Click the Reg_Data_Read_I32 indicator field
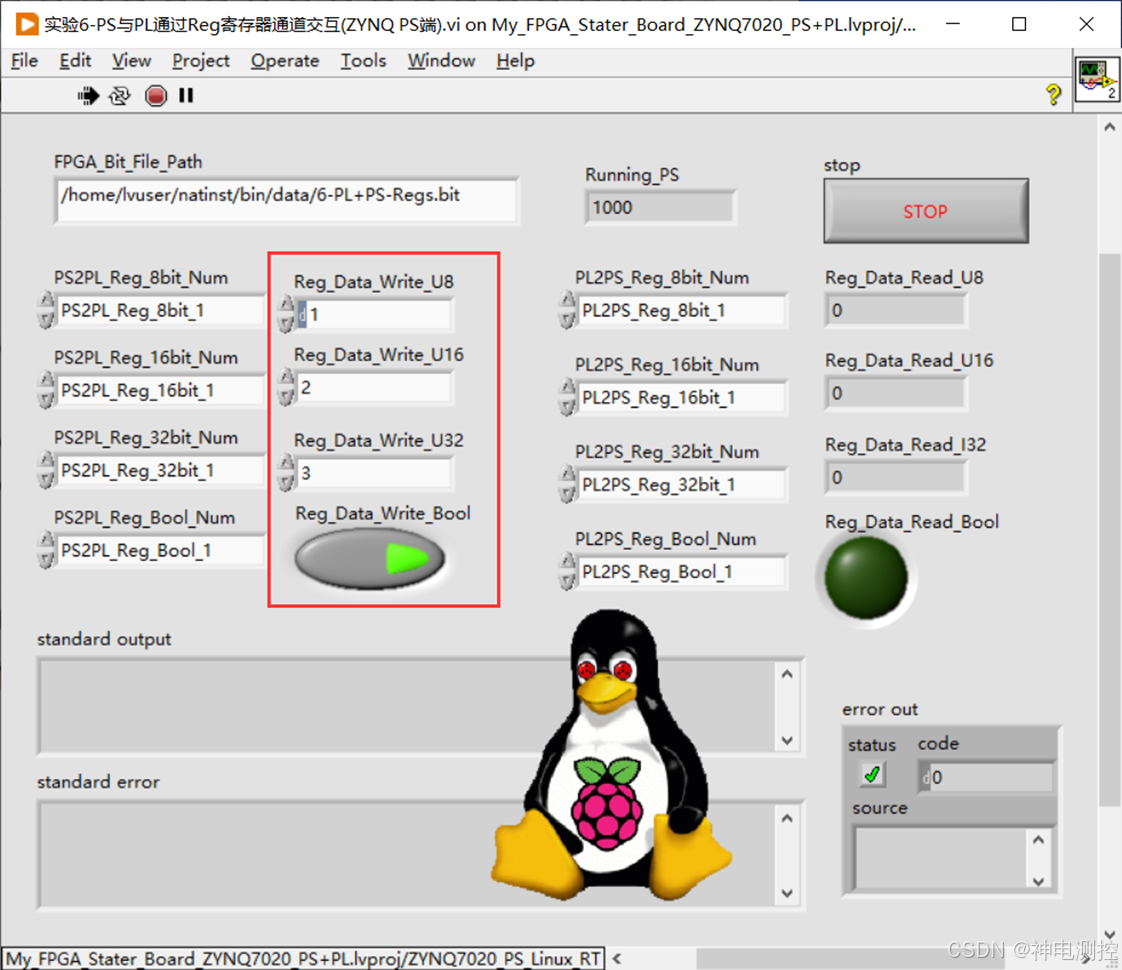The image size is (1122, 970). [895, 477]
